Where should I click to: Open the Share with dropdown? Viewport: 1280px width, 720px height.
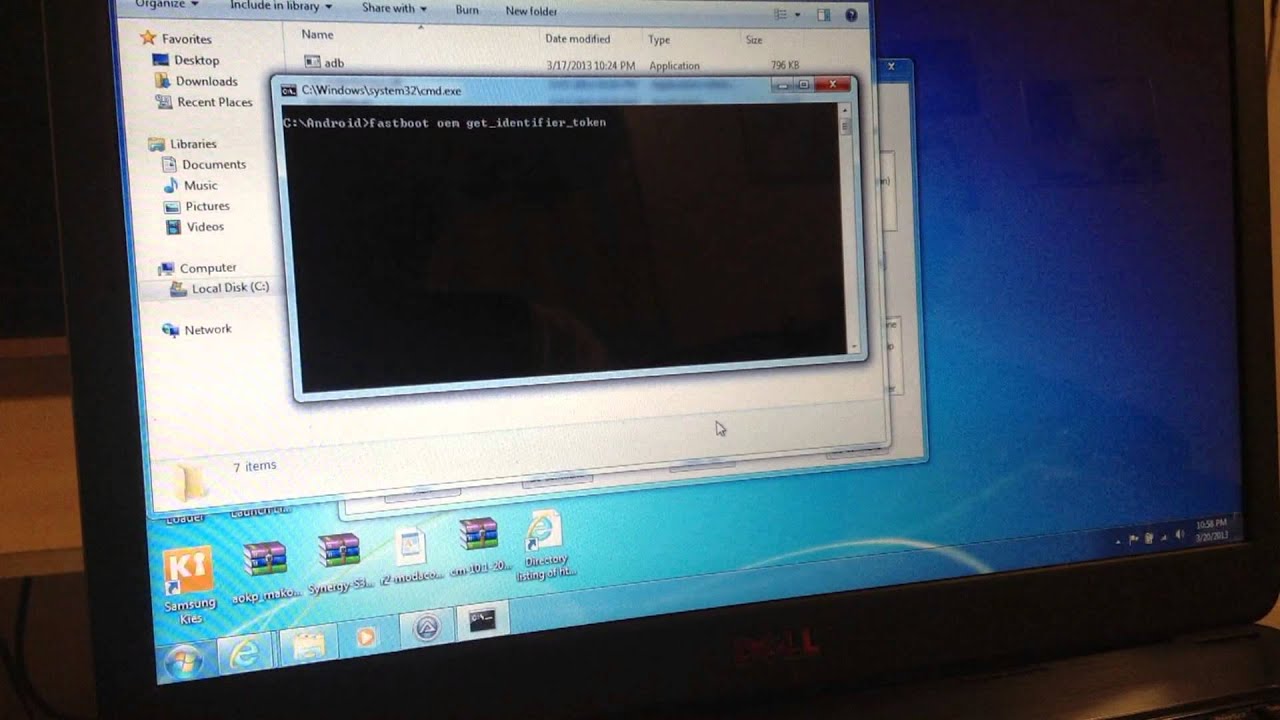coord(394,8)
